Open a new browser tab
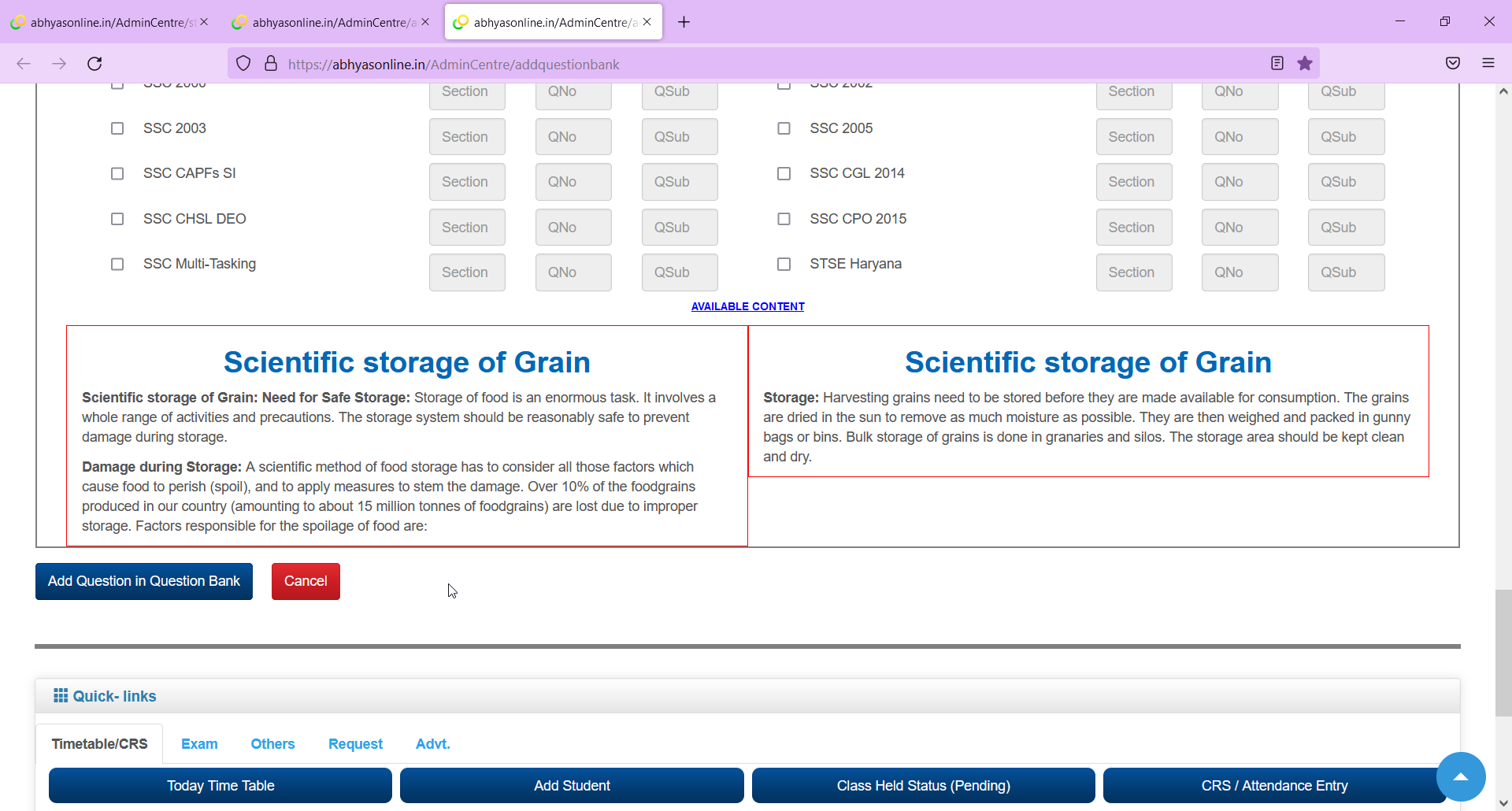Screen dimensions: 1512x811 (x=684, y=22)
